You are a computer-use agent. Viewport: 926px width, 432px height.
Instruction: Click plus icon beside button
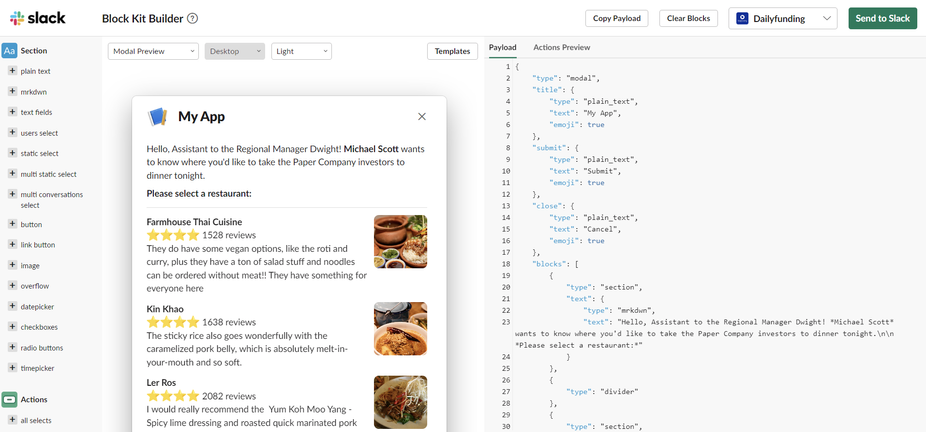pos(12,224)
